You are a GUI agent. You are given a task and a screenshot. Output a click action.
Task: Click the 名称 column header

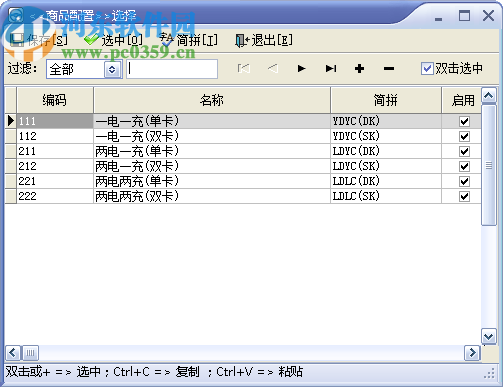click(212, 100)
